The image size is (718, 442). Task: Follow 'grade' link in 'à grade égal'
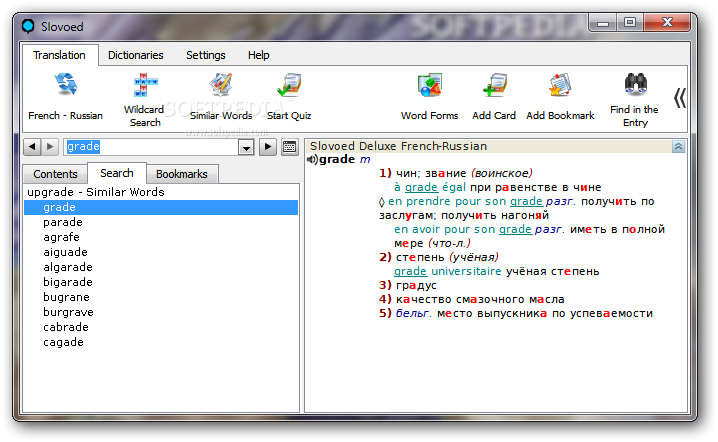(x=421, y=187)
